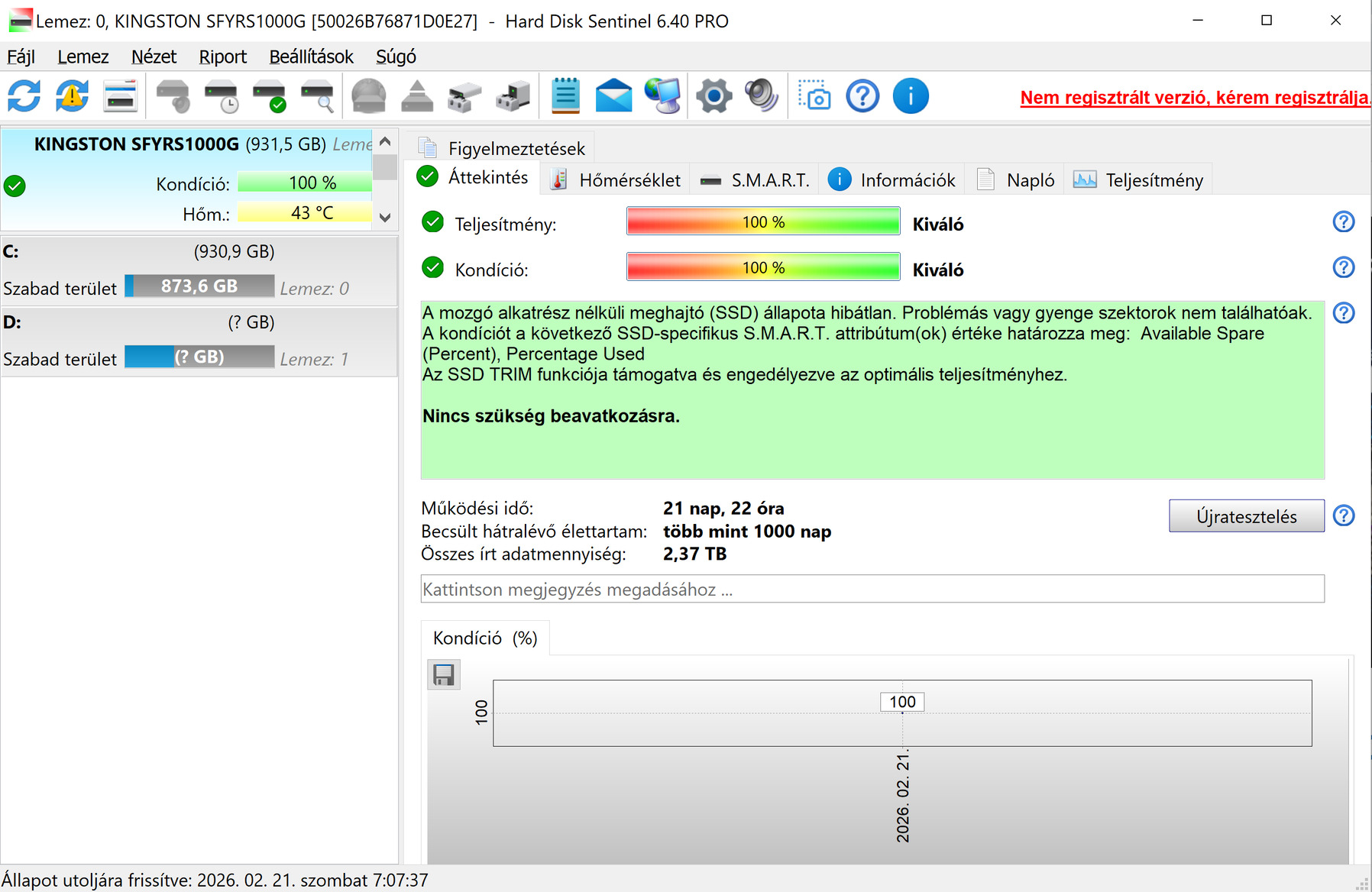The width and height of the screenshot is (1372, 892).
Task: Click the second disk connector icon
Action: point(513,96)
